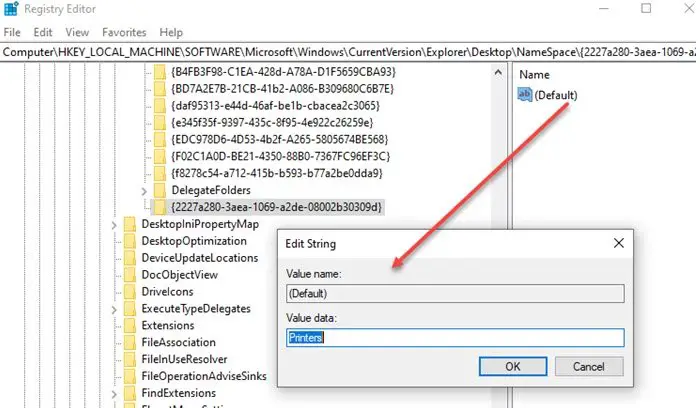Screen dimensions: 700x408
Task: Select the Extensions key label
Action: point(168,326)
